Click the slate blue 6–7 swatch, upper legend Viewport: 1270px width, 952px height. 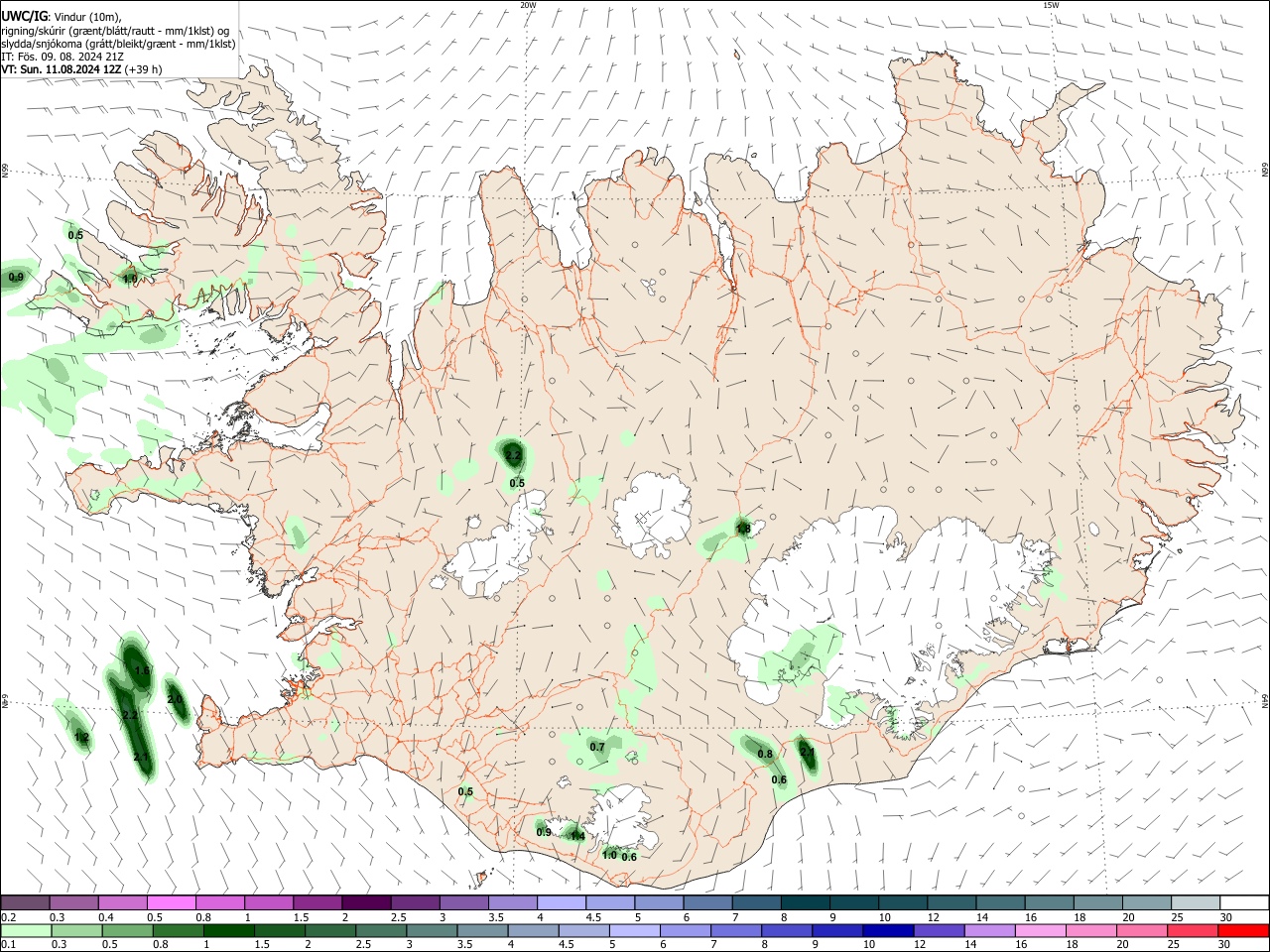(708, 903)
